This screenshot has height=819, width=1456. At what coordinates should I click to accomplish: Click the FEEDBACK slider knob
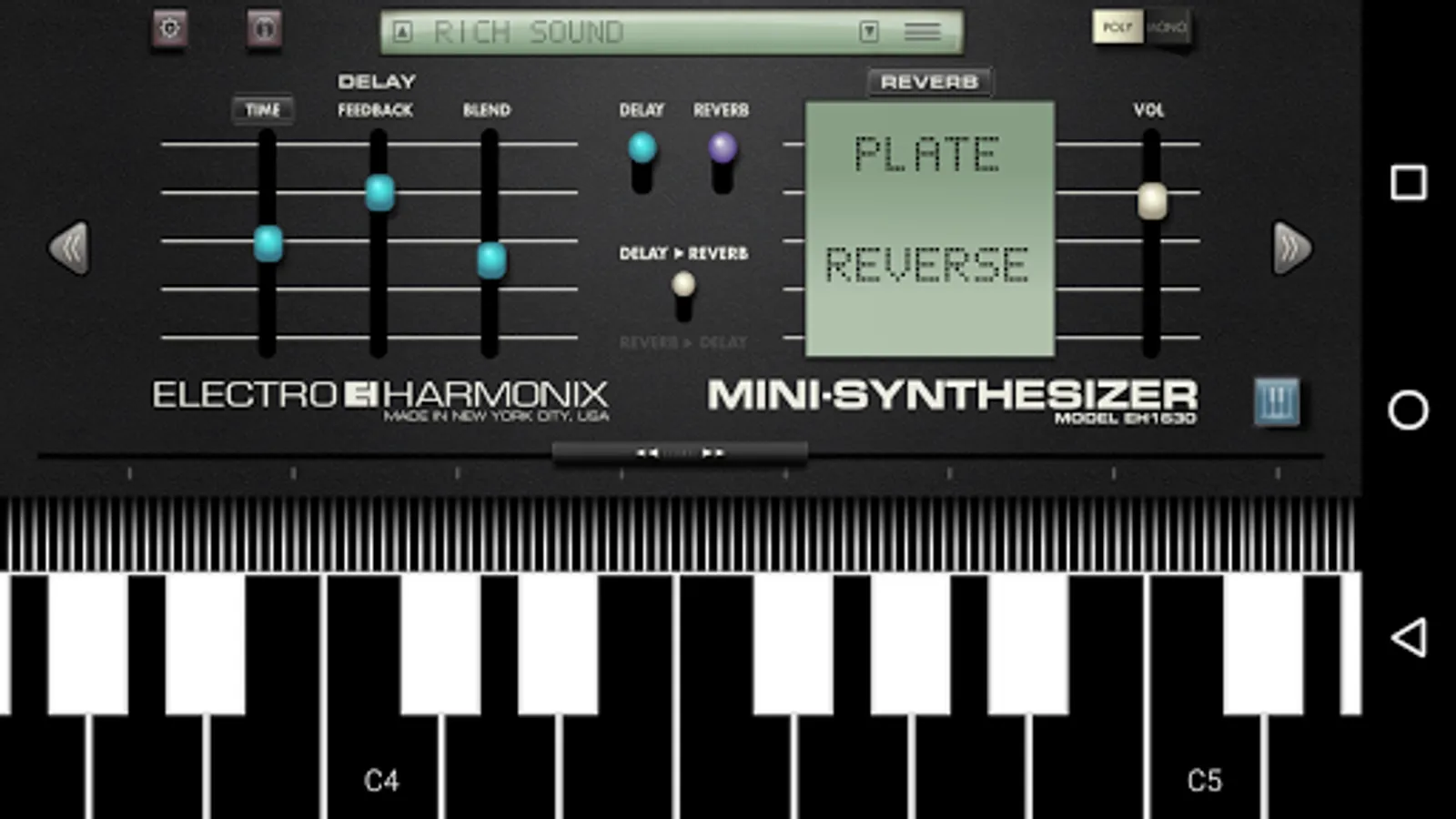[x=379, y=193]
